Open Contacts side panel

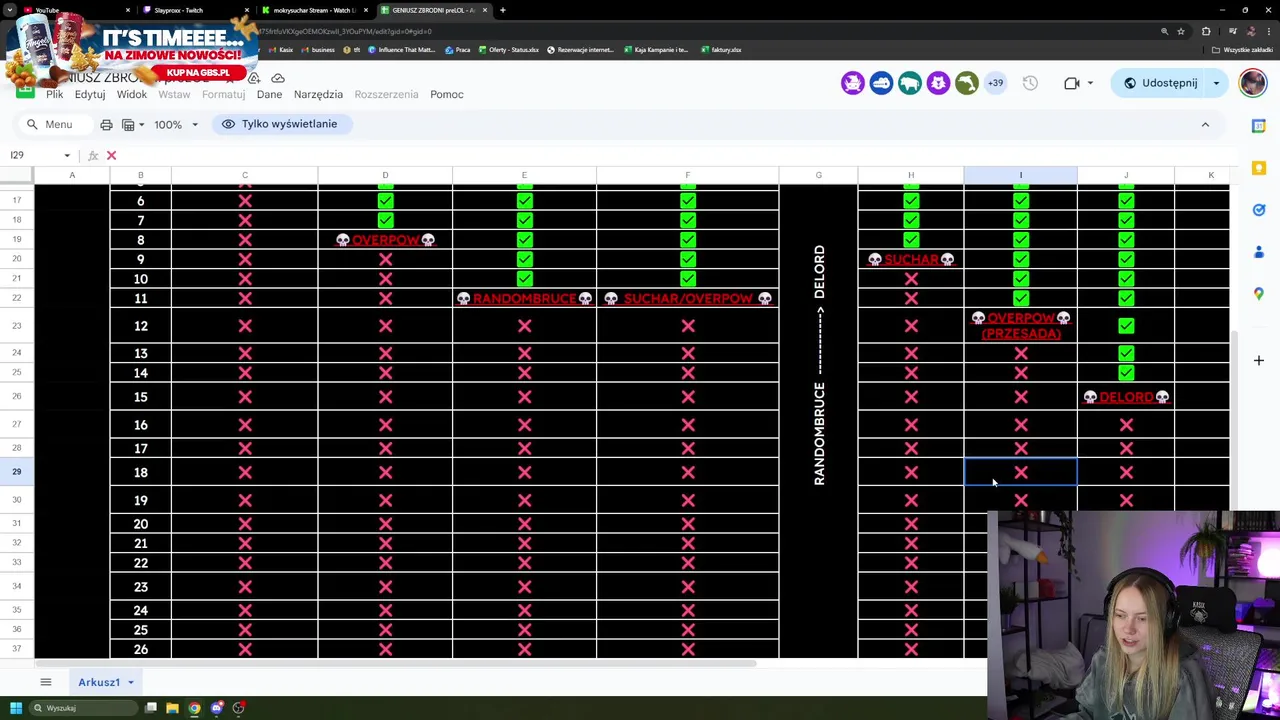point(1259,251)
